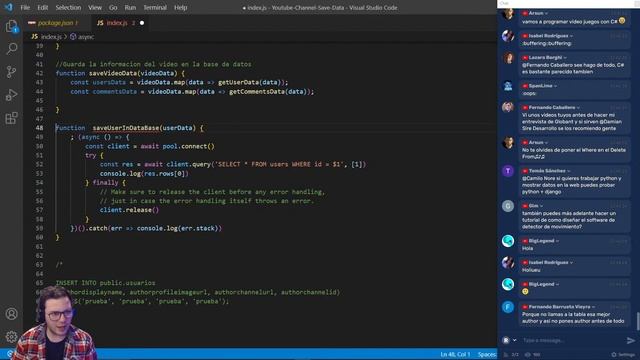Click 'client.release()' on line 57
This screenshot has height=360, width=640.
point(129,210)
